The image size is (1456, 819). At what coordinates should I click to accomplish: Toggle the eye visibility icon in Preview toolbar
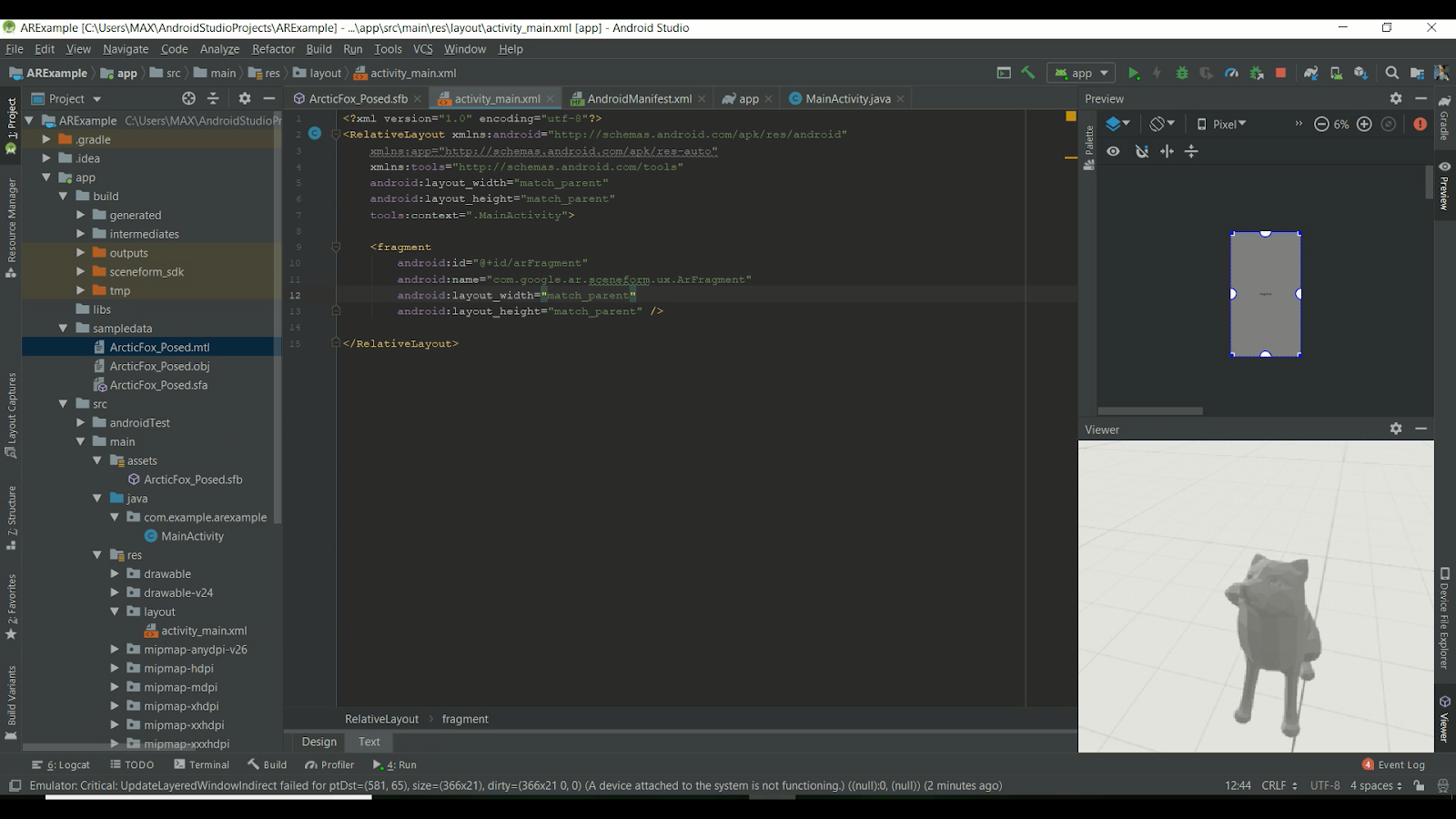click(1113, 151)
